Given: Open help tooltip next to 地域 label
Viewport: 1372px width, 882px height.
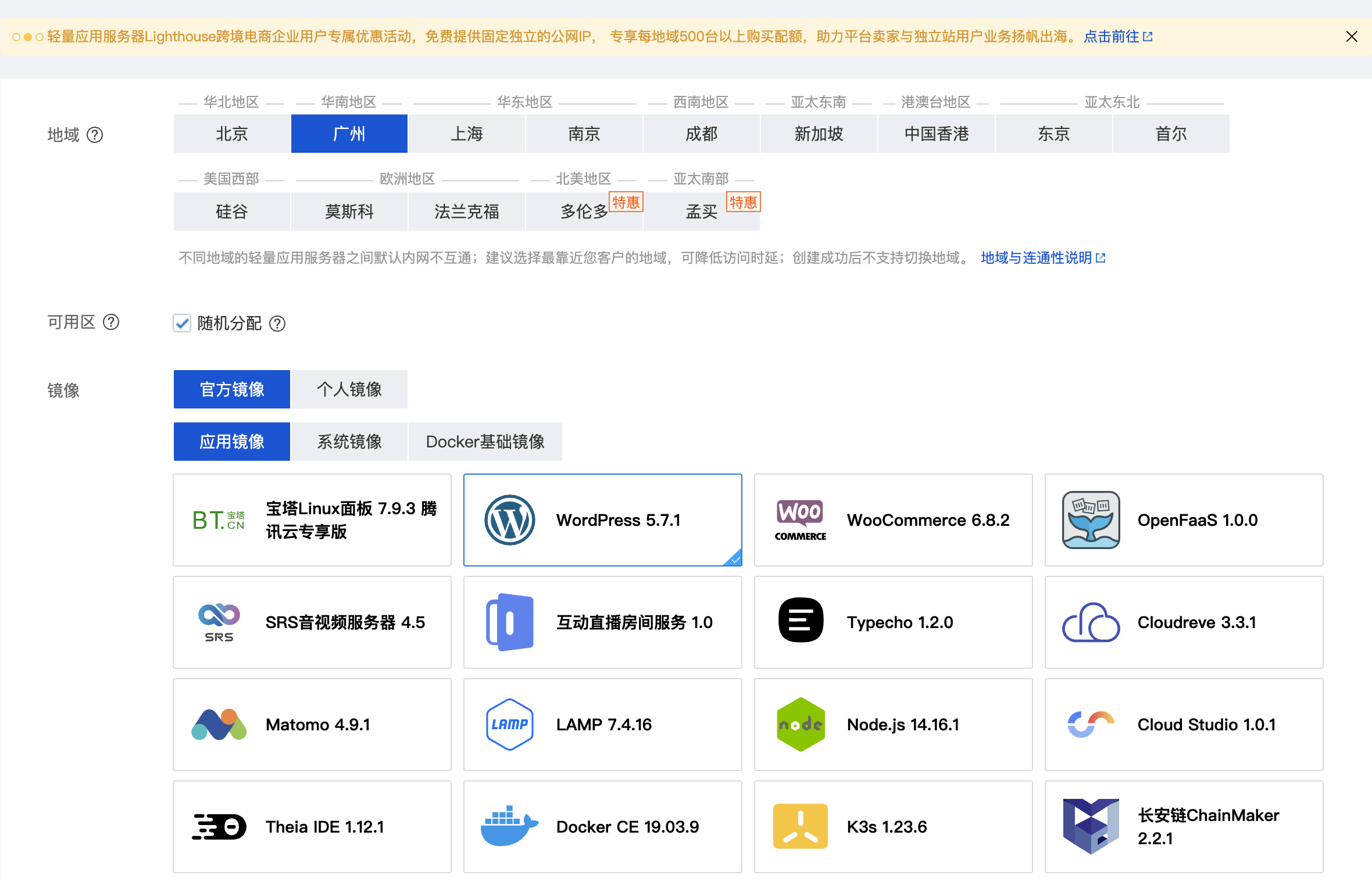Looking at the screenshot, I should 95,135.
